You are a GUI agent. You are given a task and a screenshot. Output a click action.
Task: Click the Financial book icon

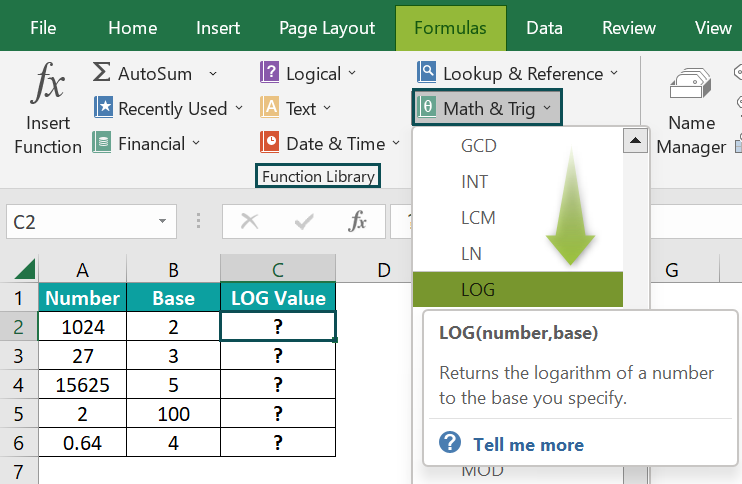pyautogui.click(x=101, y=142)
